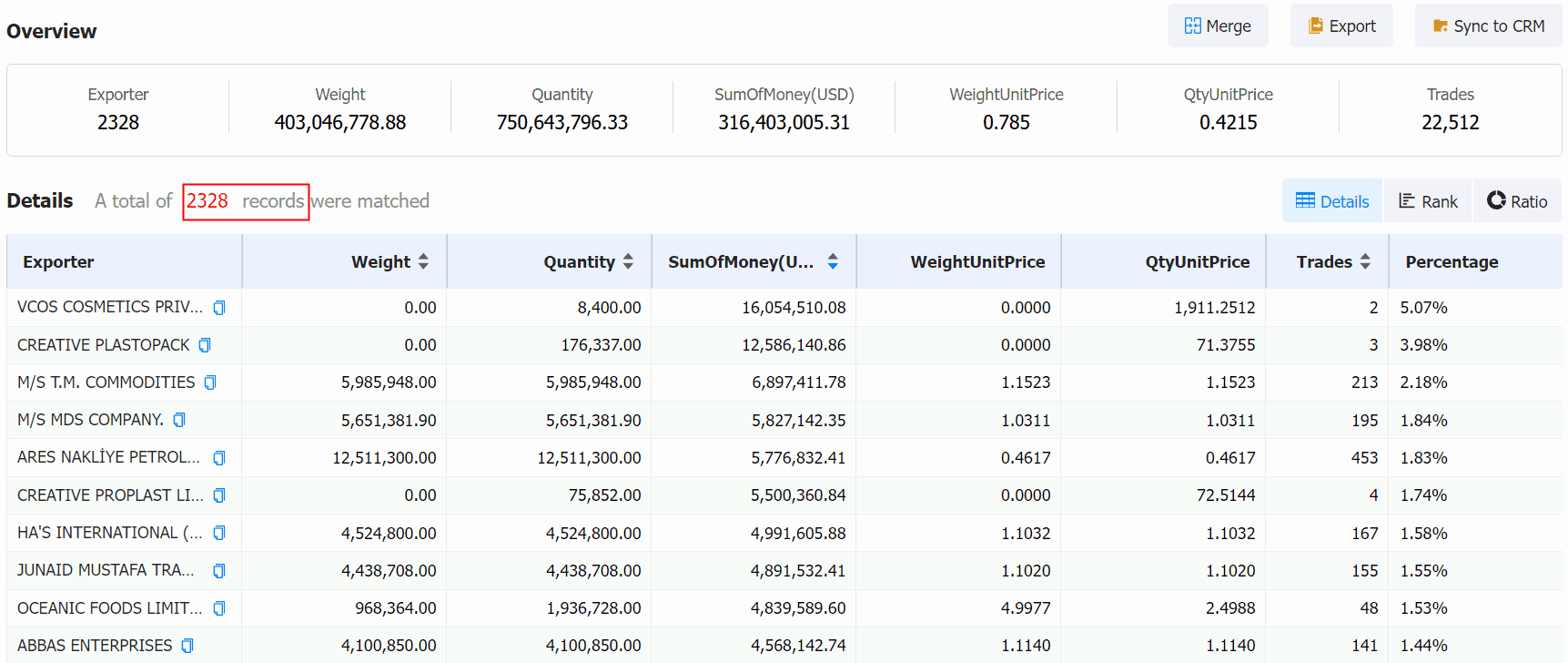Switch to the Ratio view tab
This screenshot has width=1568, height=663.
point(1517,201)
